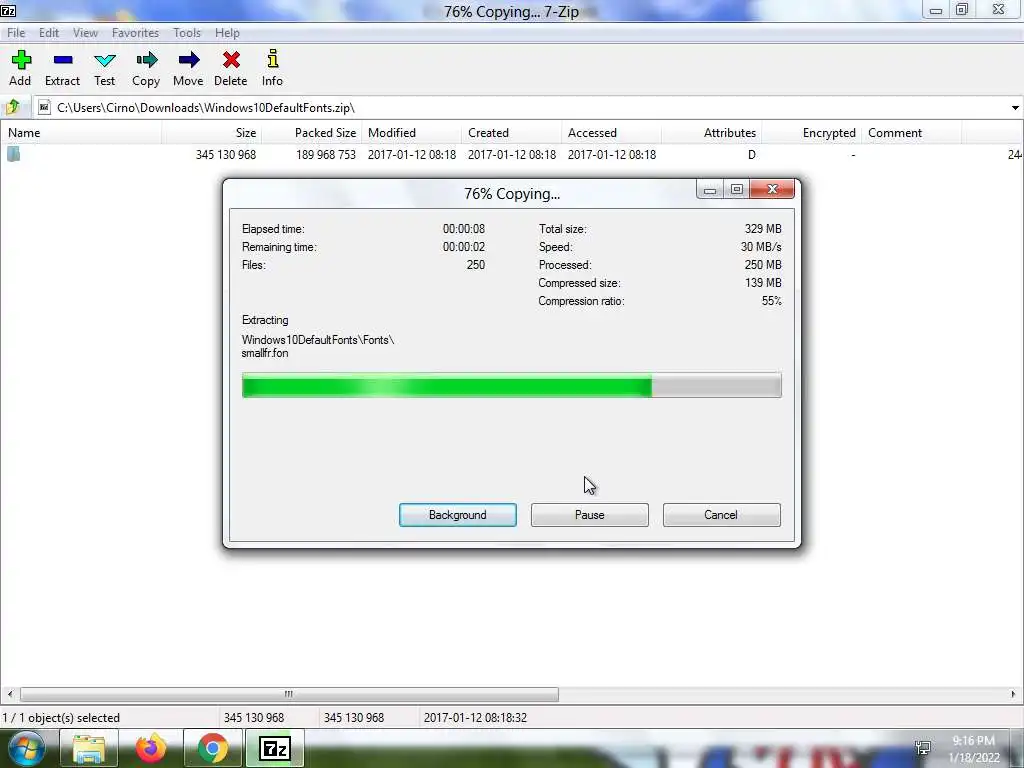Click the scroll left arrow
The width and height of the screenshot is (1024, 768).
[x=10, y=694]
